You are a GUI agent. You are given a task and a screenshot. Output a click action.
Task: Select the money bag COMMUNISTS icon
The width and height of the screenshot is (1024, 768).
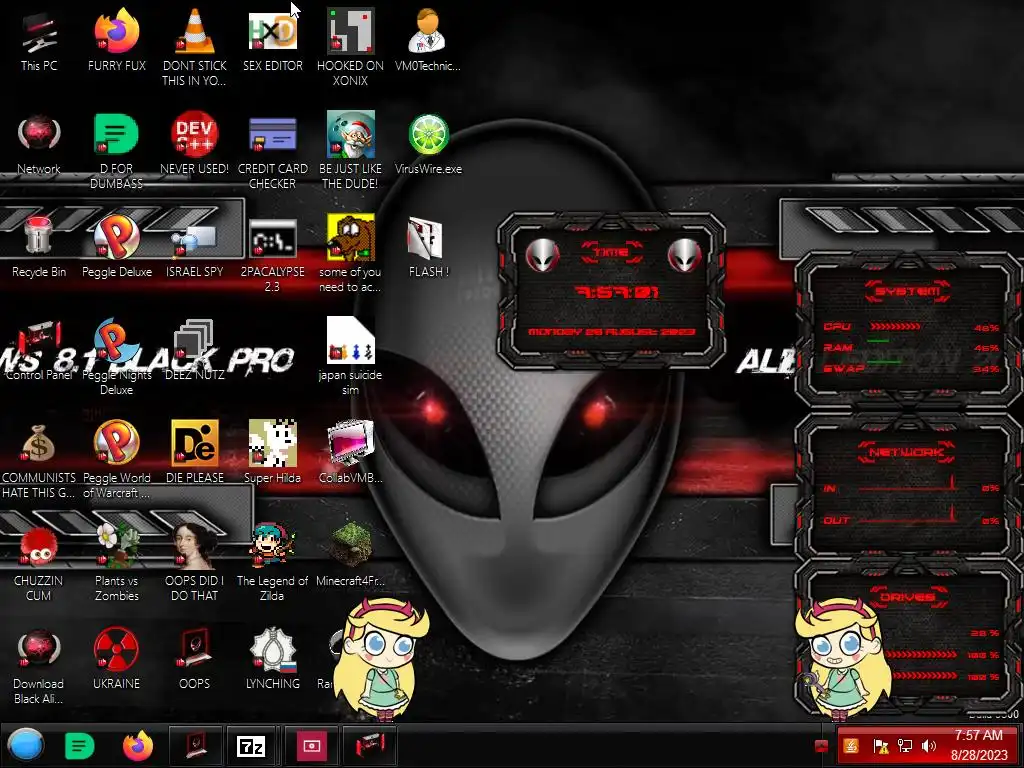tap(39, 444)
